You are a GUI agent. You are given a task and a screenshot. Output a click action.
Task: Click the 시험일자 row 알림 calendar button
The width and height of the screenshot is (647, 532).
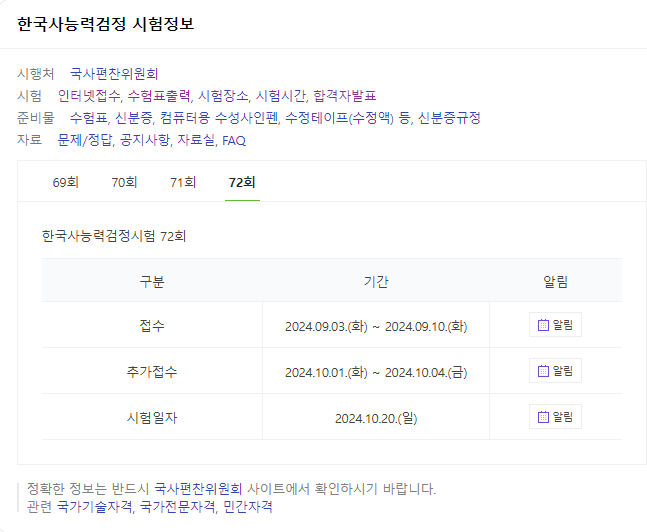555,417
